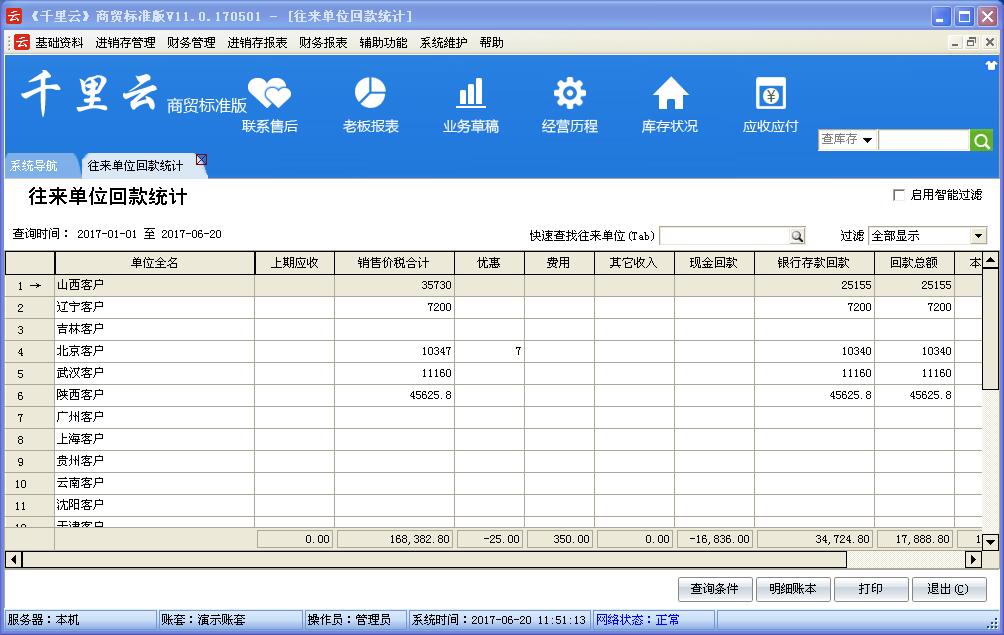1004x635 pixels.
Task: Open the 联系售后 heart icon
Action: pyautogui.click(x=269, y=95)
